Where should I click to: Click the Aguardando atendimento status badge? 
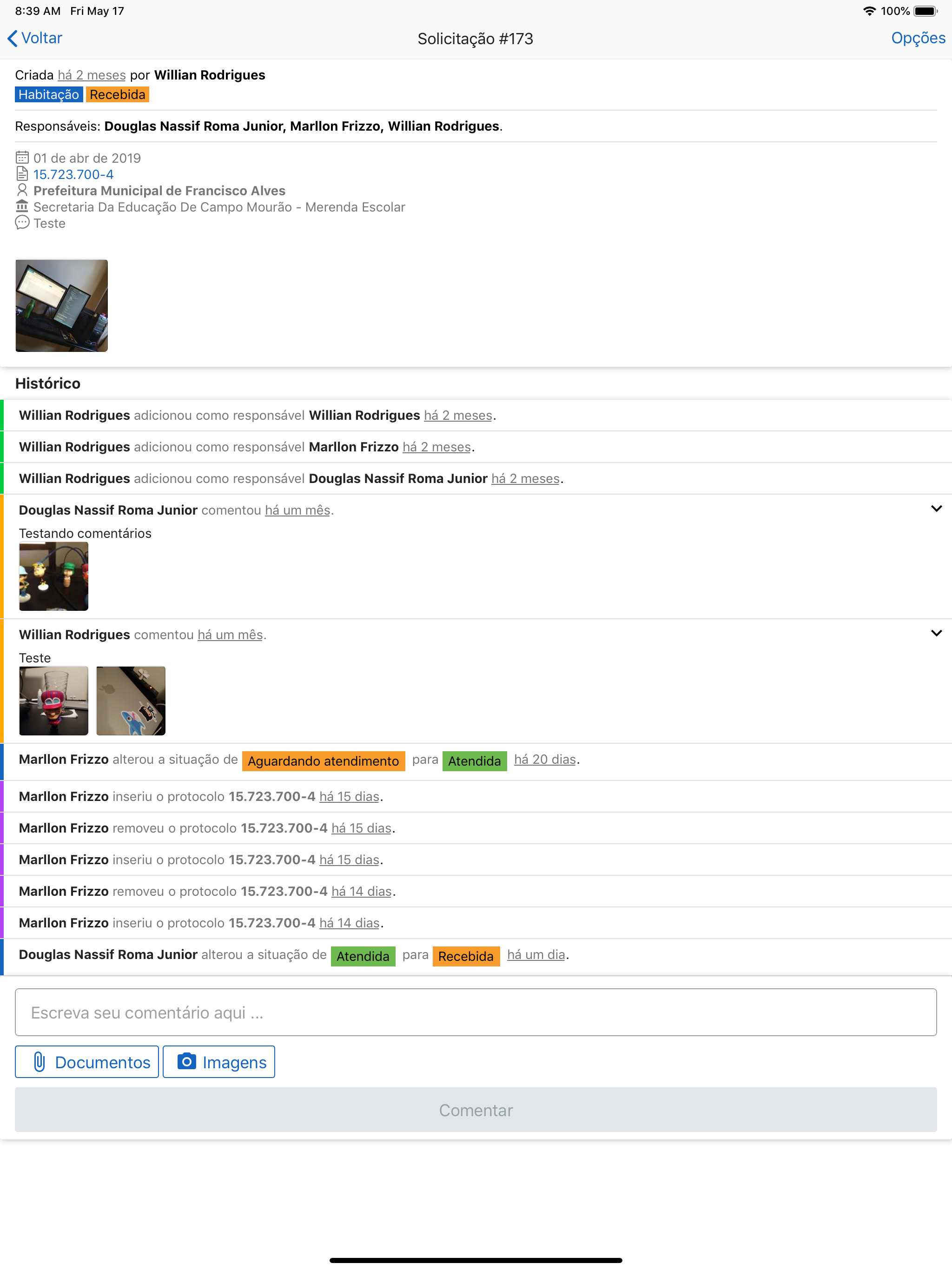(x=323, y=761)
